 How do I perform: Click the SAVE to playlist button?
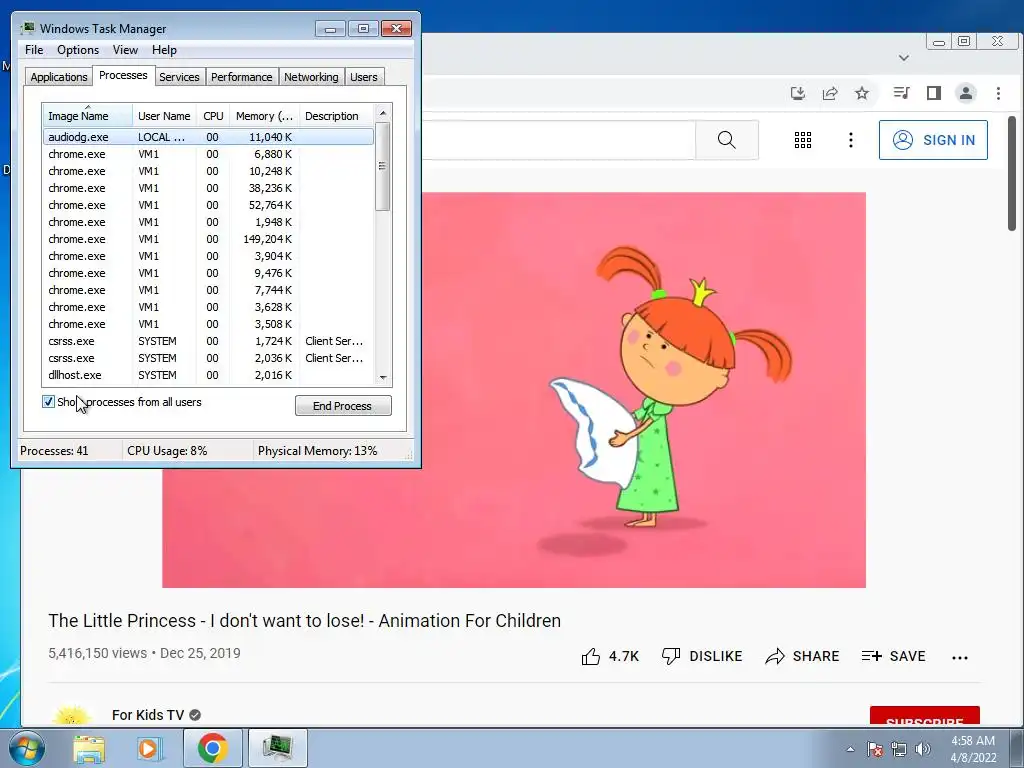893,656
